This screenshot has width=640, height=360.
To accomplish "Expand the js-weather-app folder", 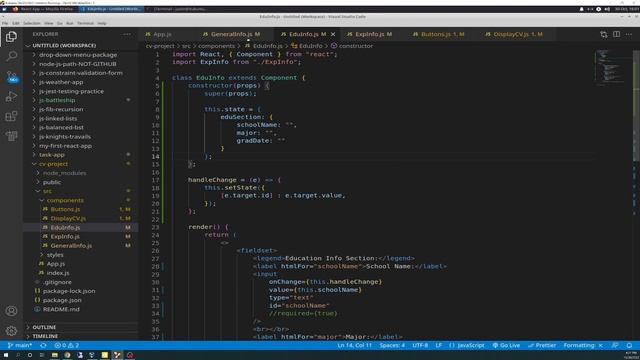I will coord(81,82).
